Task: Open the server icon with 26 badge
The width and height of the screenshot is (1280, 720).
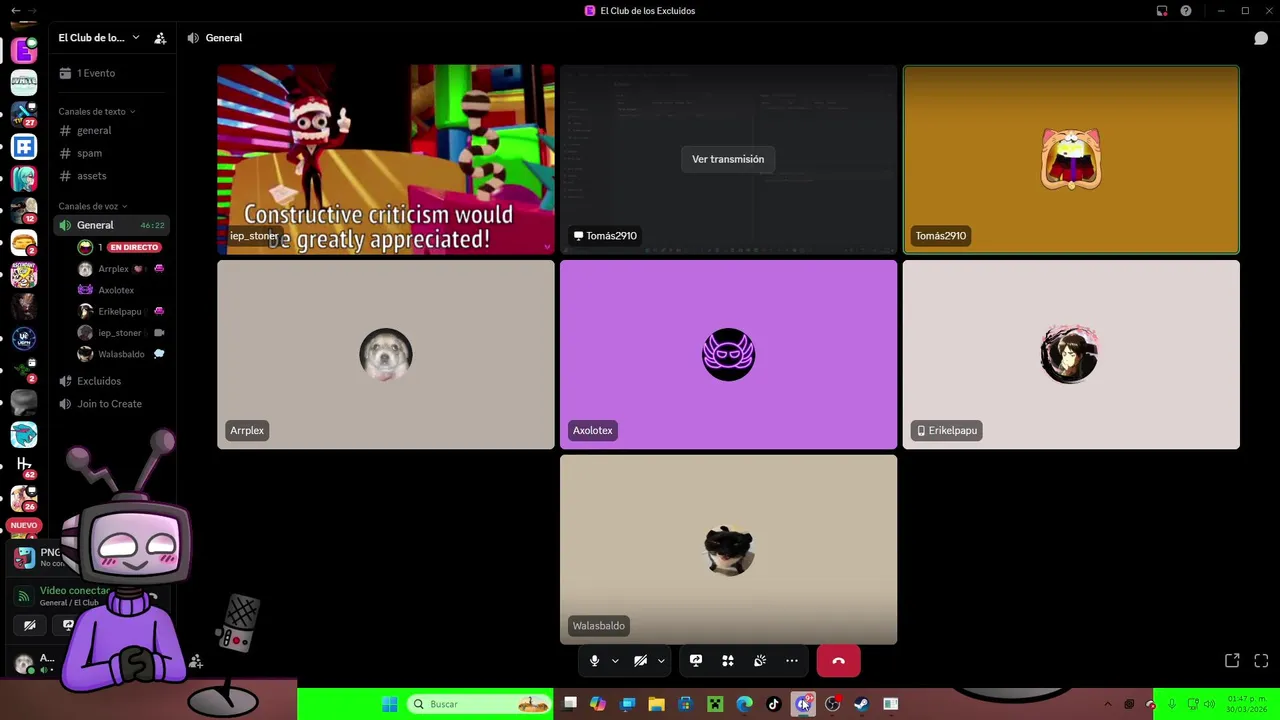Action: 24,498
